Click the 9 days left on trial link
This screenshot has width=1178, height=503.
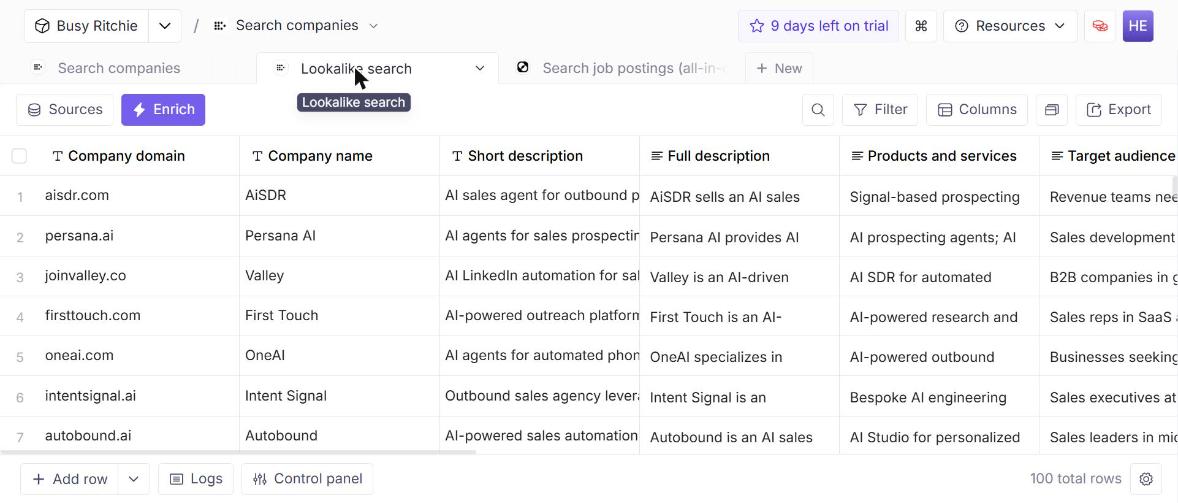click(x=818, y=26)
